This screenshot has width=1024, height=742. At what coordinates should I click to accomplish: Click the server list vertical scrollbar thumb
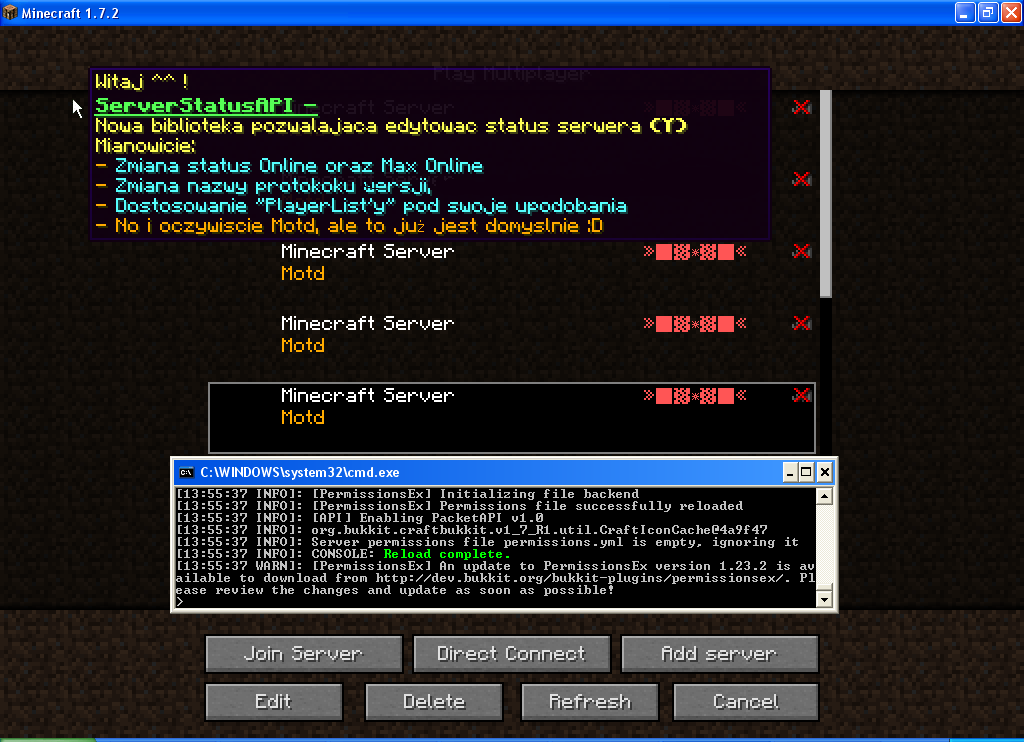coord(826,194)
